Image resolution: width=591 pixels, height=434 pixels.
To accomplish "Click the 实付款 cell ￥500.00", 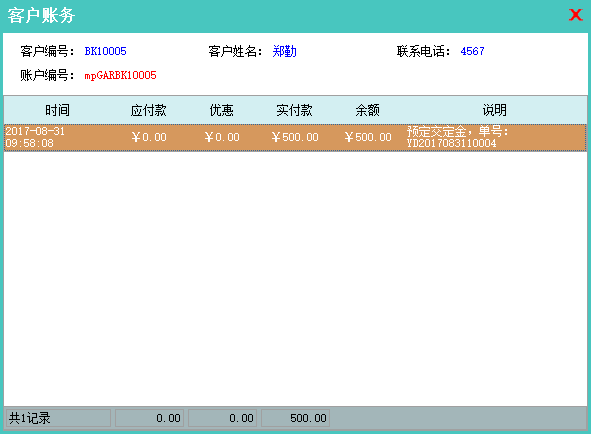I will (295, 137).
